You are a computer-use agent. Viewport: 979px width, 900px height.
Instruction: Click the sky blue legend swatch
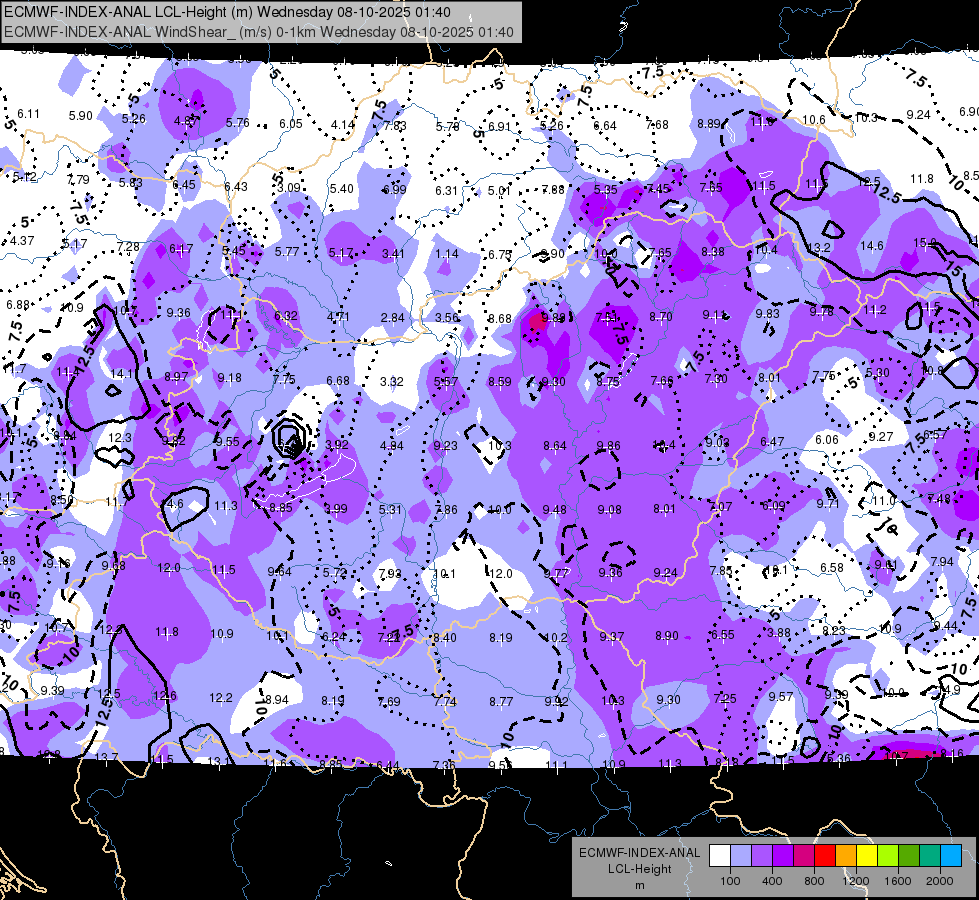point(950,855)
